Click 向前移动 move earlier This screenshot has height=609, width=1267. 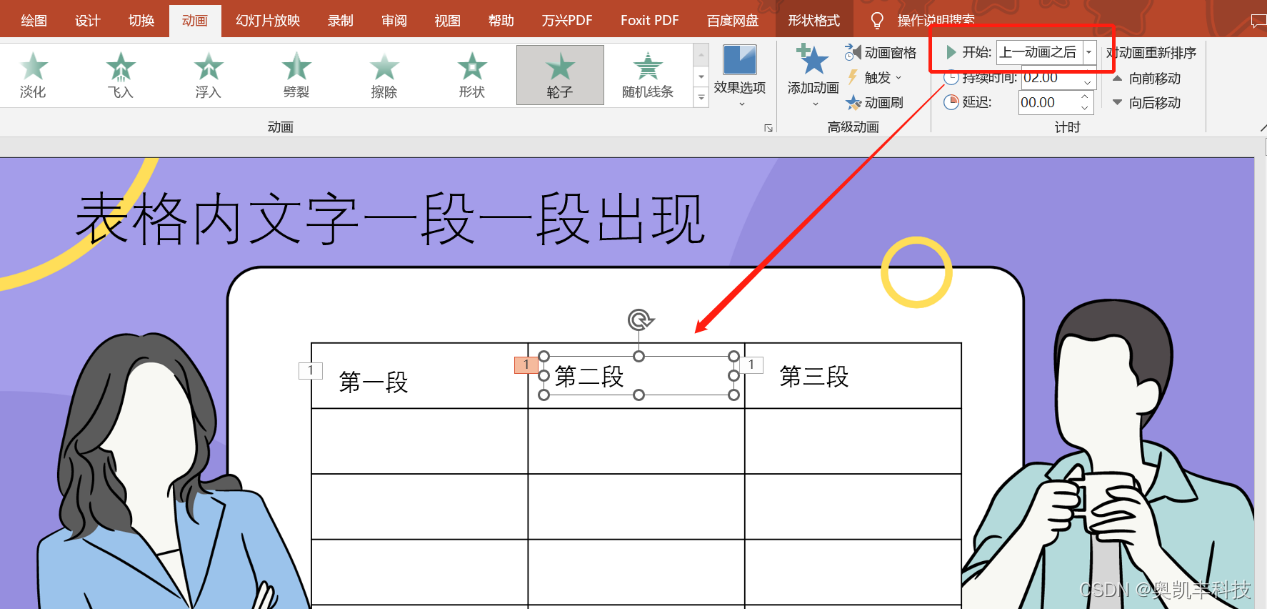tap(1147, 78)
